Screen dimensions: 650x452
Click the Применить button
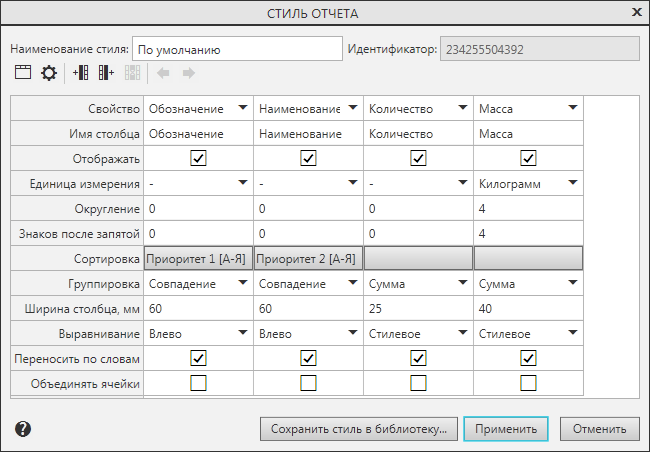[x=506, y=429]
